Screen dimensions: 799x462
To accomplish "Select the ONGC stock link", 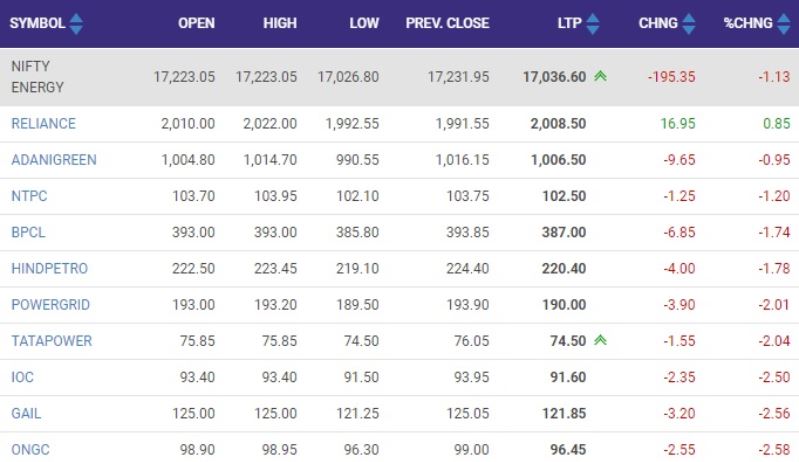I will 30,449.
